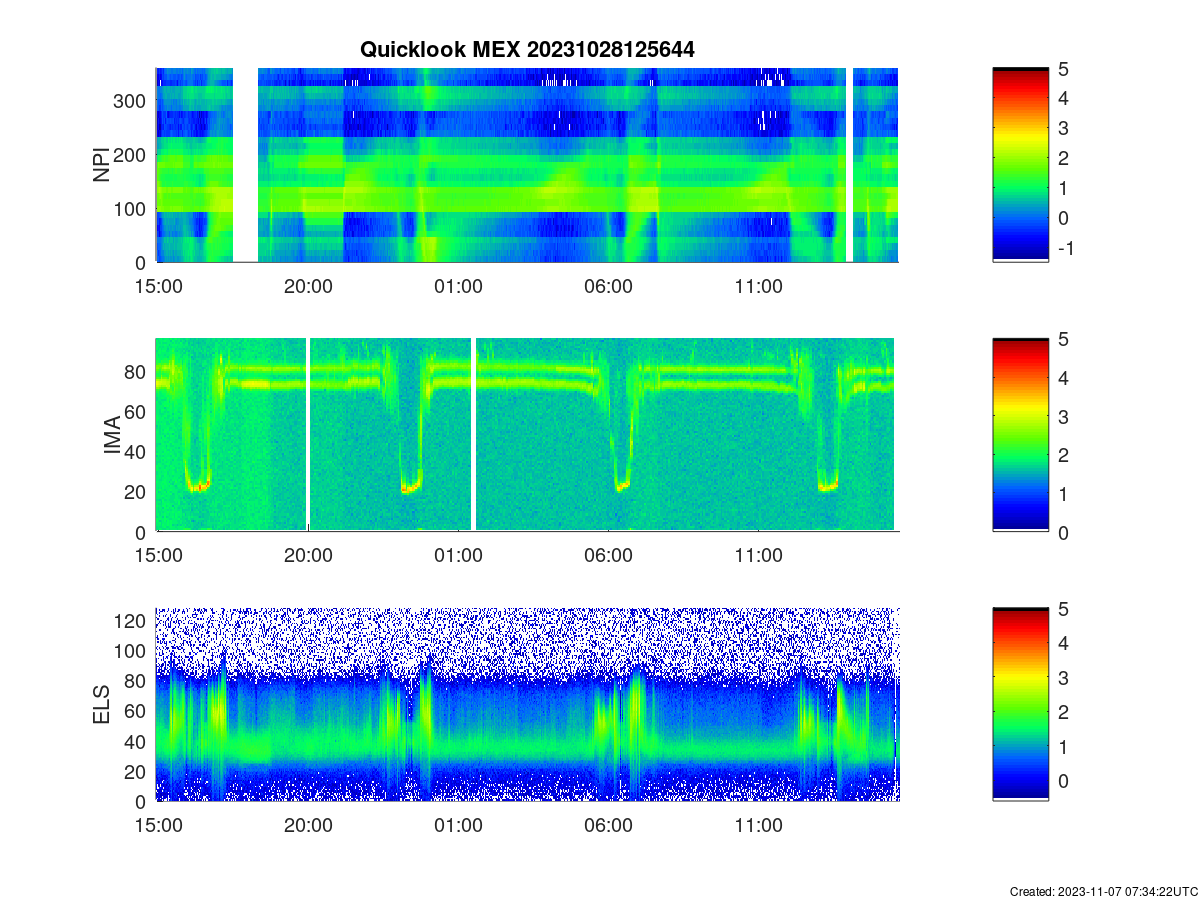The image size is (1200, 900).
Task: Click the 06:00 tick under the ELS plot
Action: (608, 826)
